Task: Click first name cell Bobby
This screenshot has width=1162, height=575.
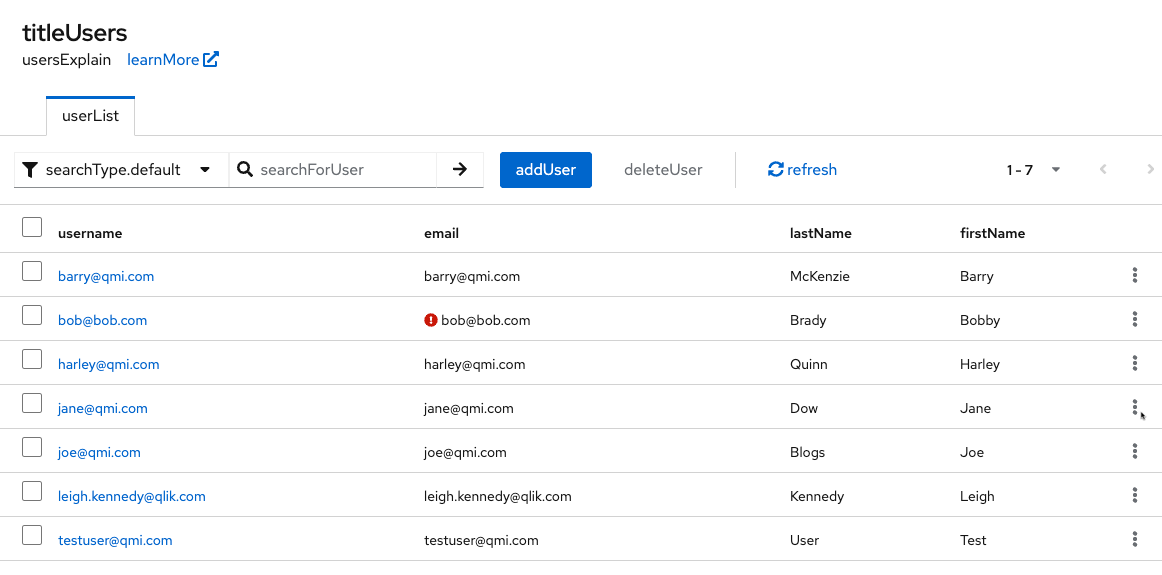Action: tap(980, 320)
